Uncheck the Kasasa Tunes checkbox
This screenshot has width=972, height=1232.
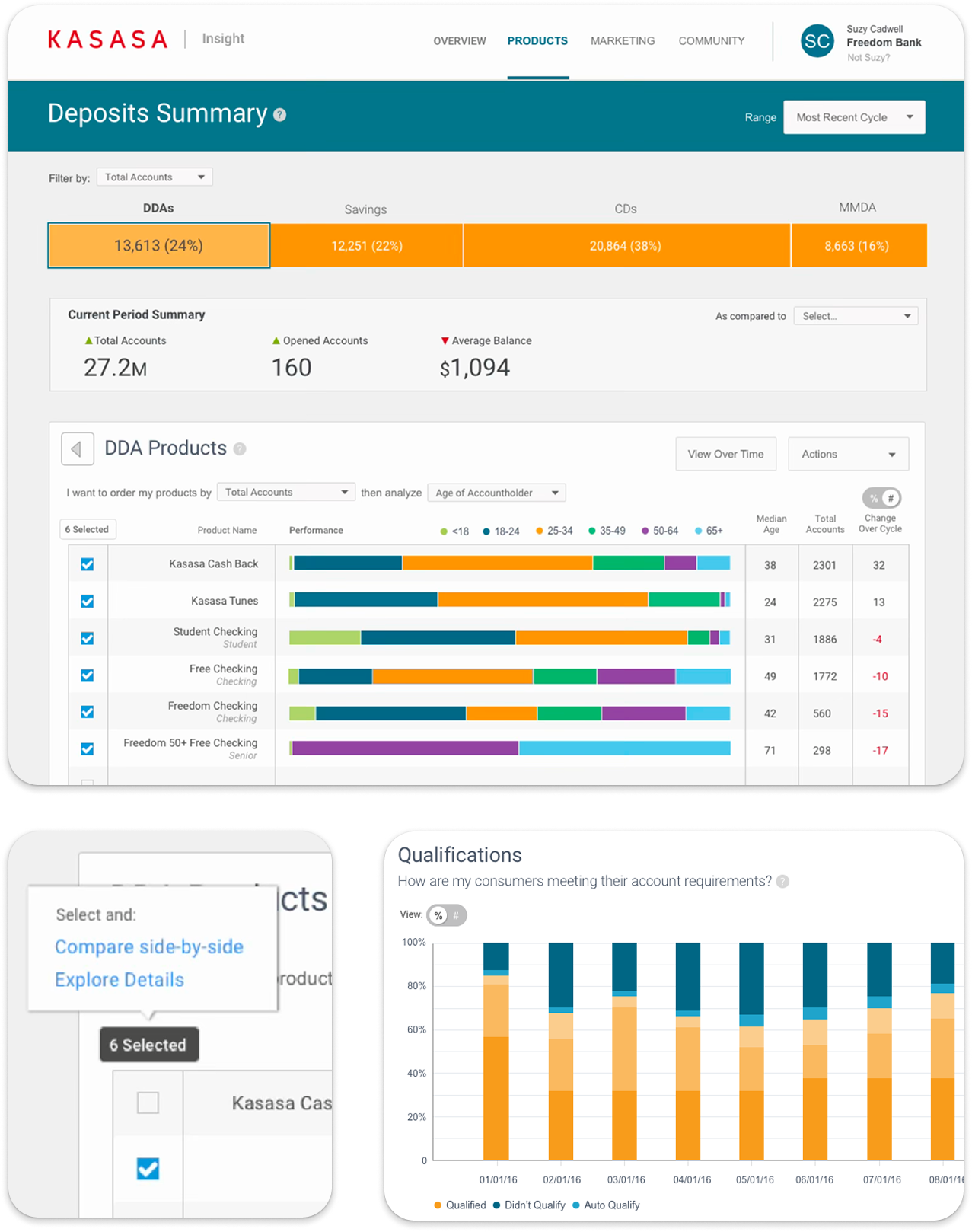tap(88, 602)
